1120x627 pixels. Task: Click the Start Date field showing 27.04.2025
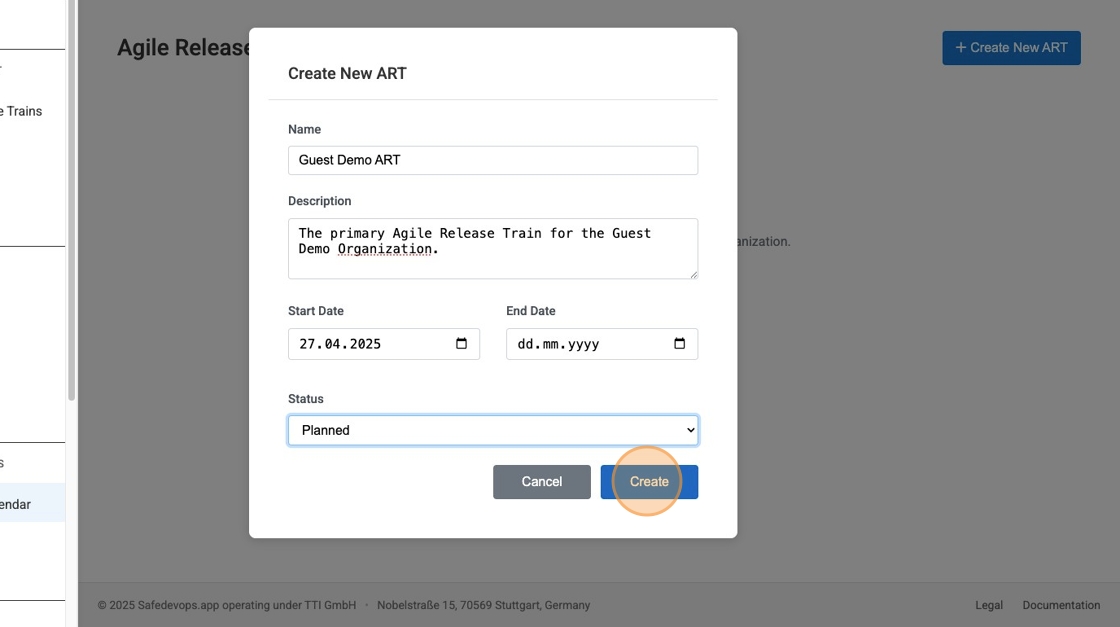(370, 343)
